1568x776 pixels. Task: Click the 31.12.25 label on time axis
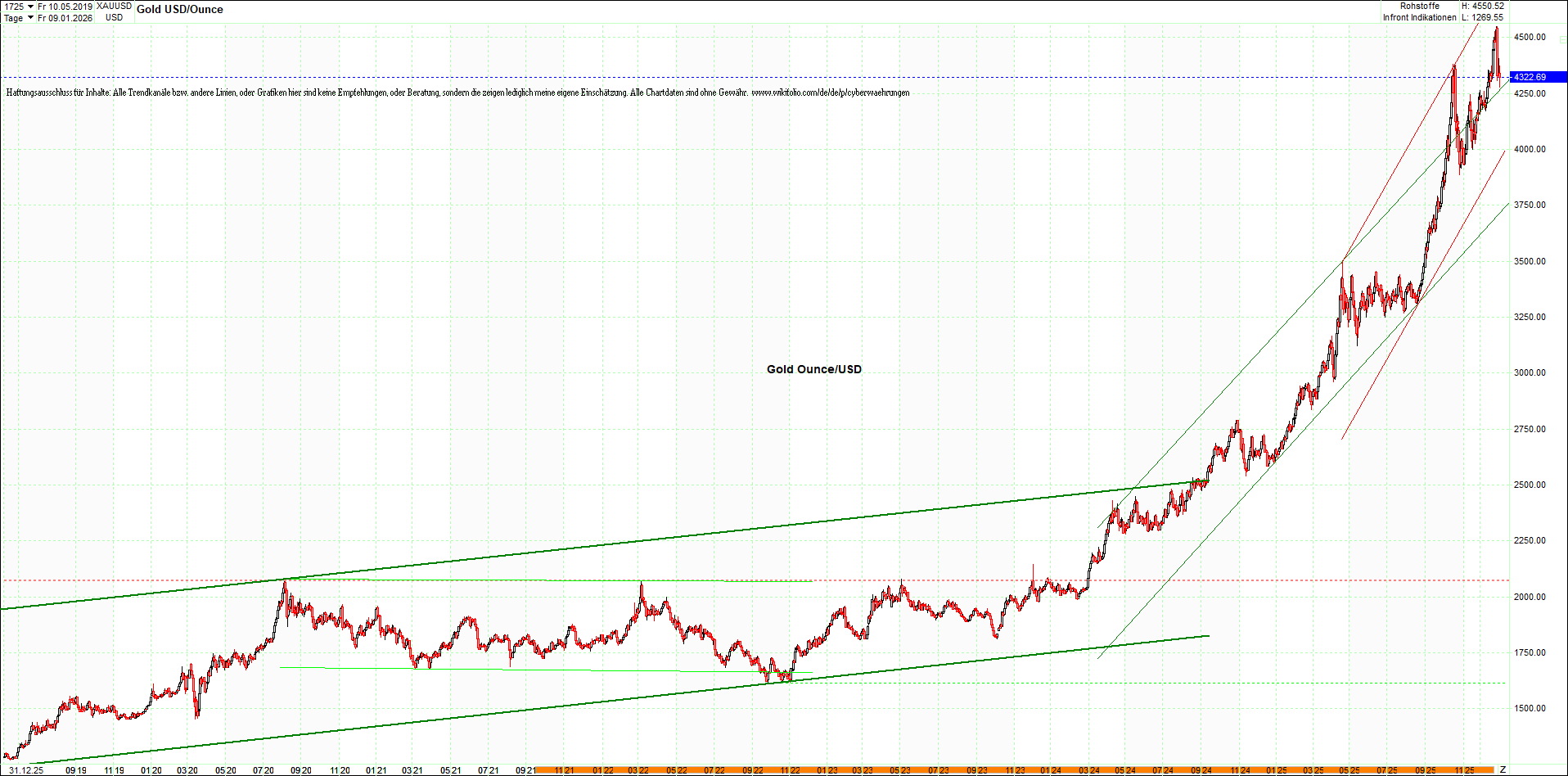[x=26, y=770]
